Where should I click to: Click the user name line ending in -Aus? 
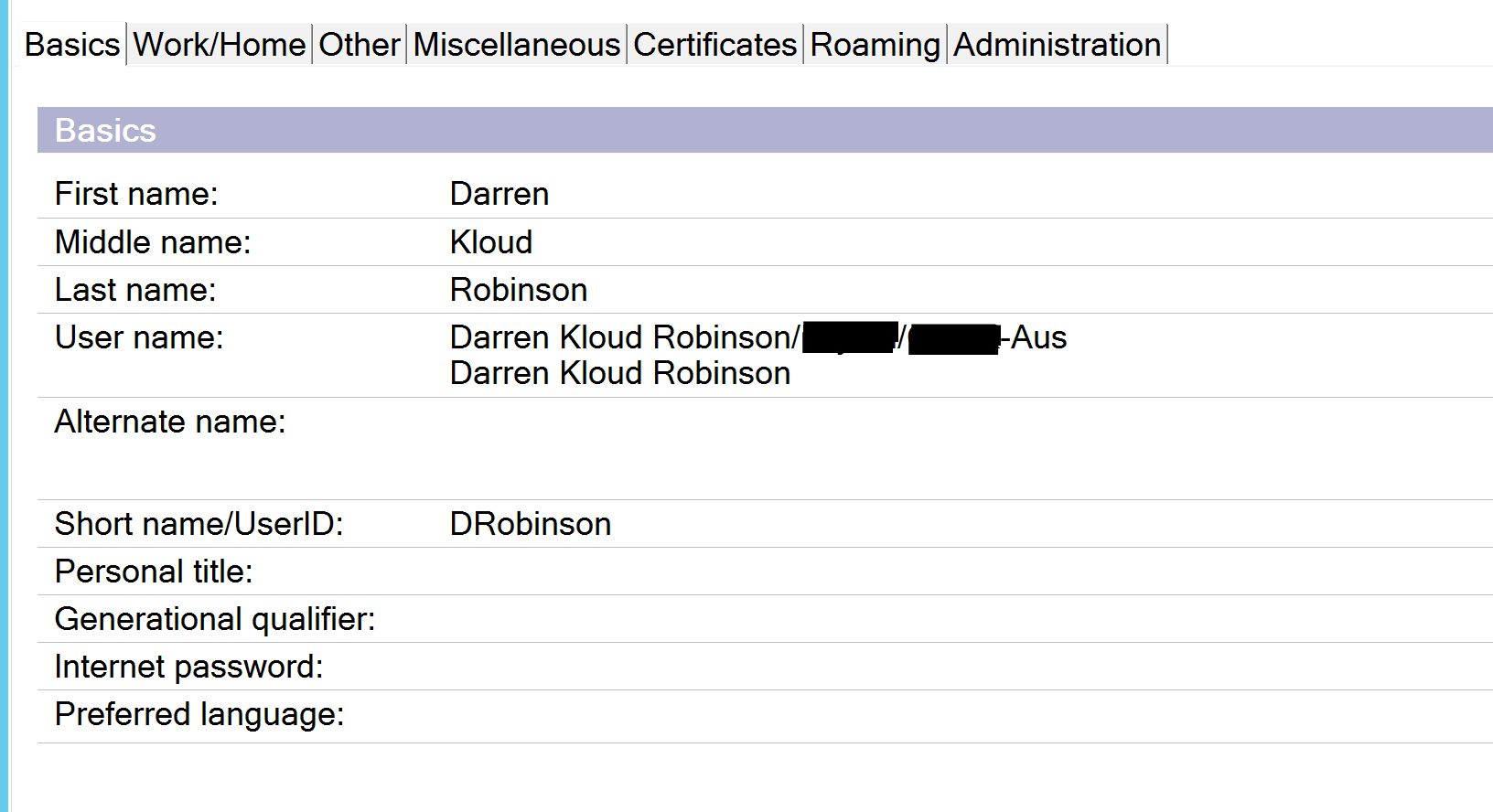[757, 337]
